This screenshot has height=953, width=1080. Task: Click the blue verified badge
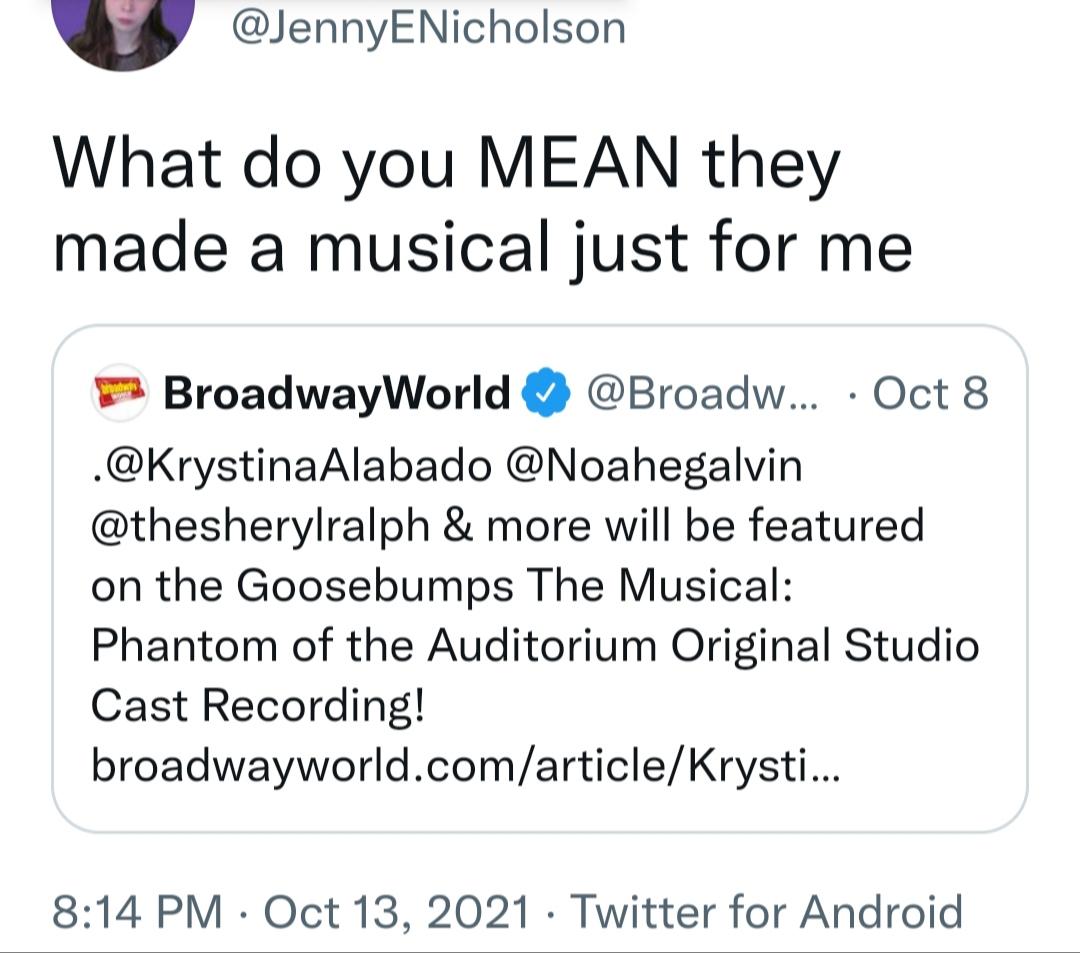click(546, 392)
